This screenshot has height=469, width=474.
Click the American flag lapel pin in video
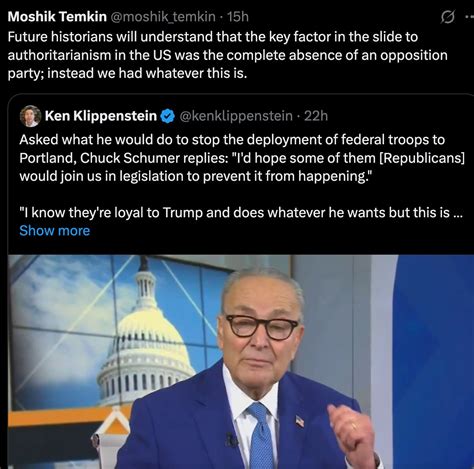(300, 421)
